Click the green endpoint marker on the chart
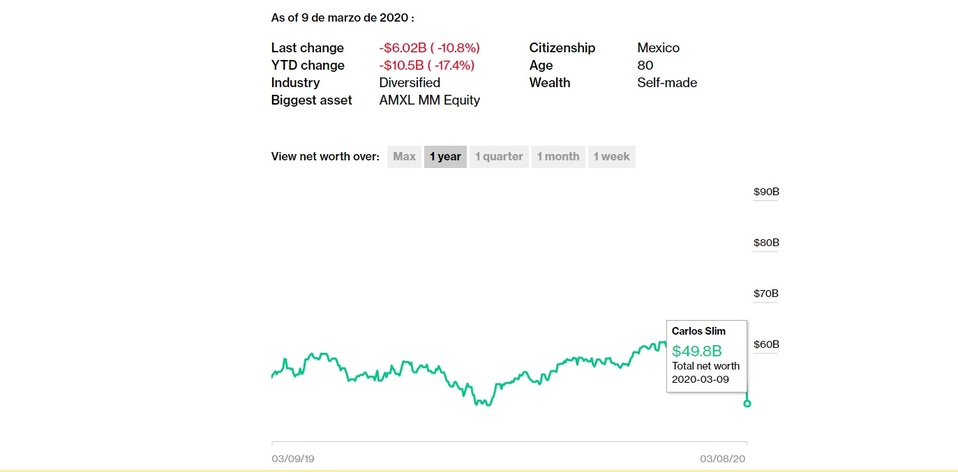958x472 pixels. tap(747, 403)
